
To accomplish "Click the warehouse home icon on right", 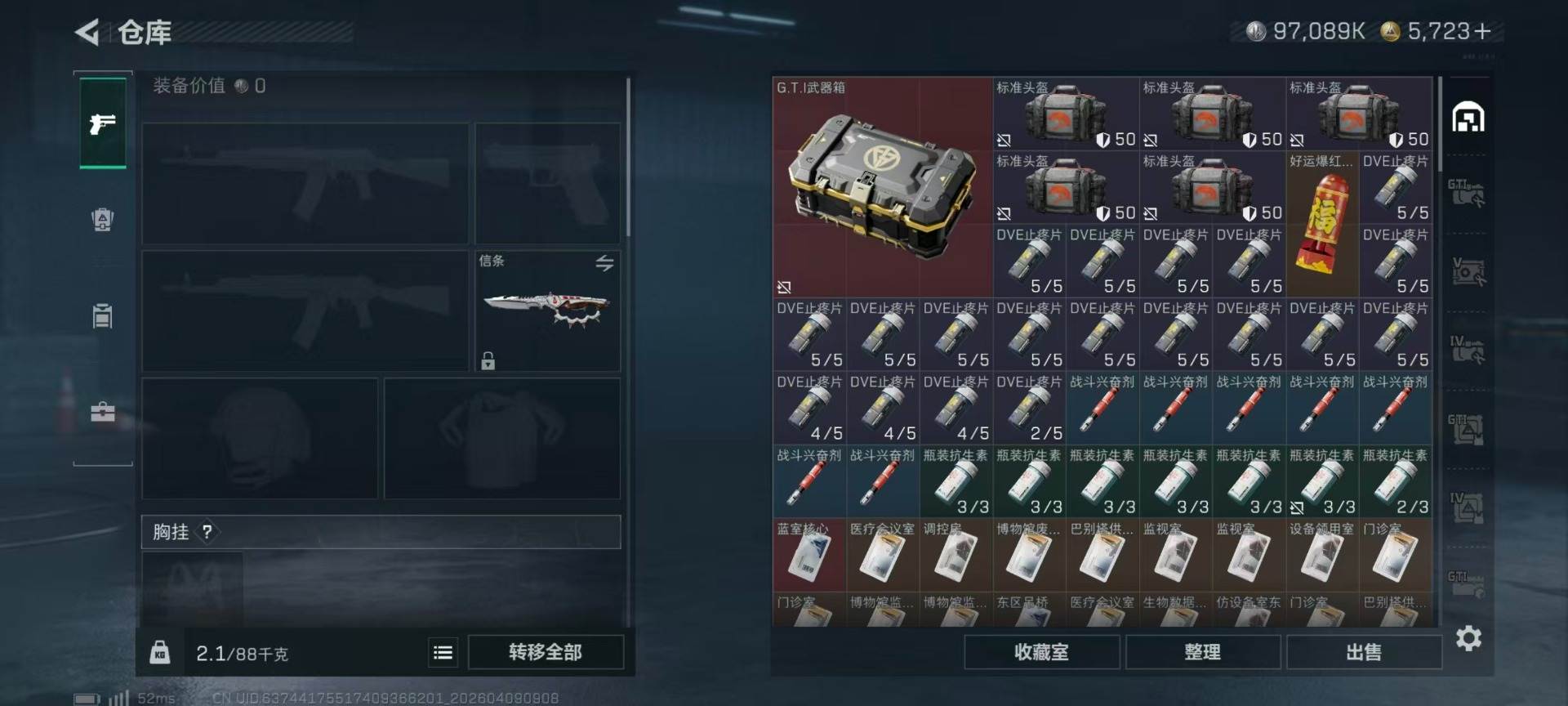I will click(1468, 118).
